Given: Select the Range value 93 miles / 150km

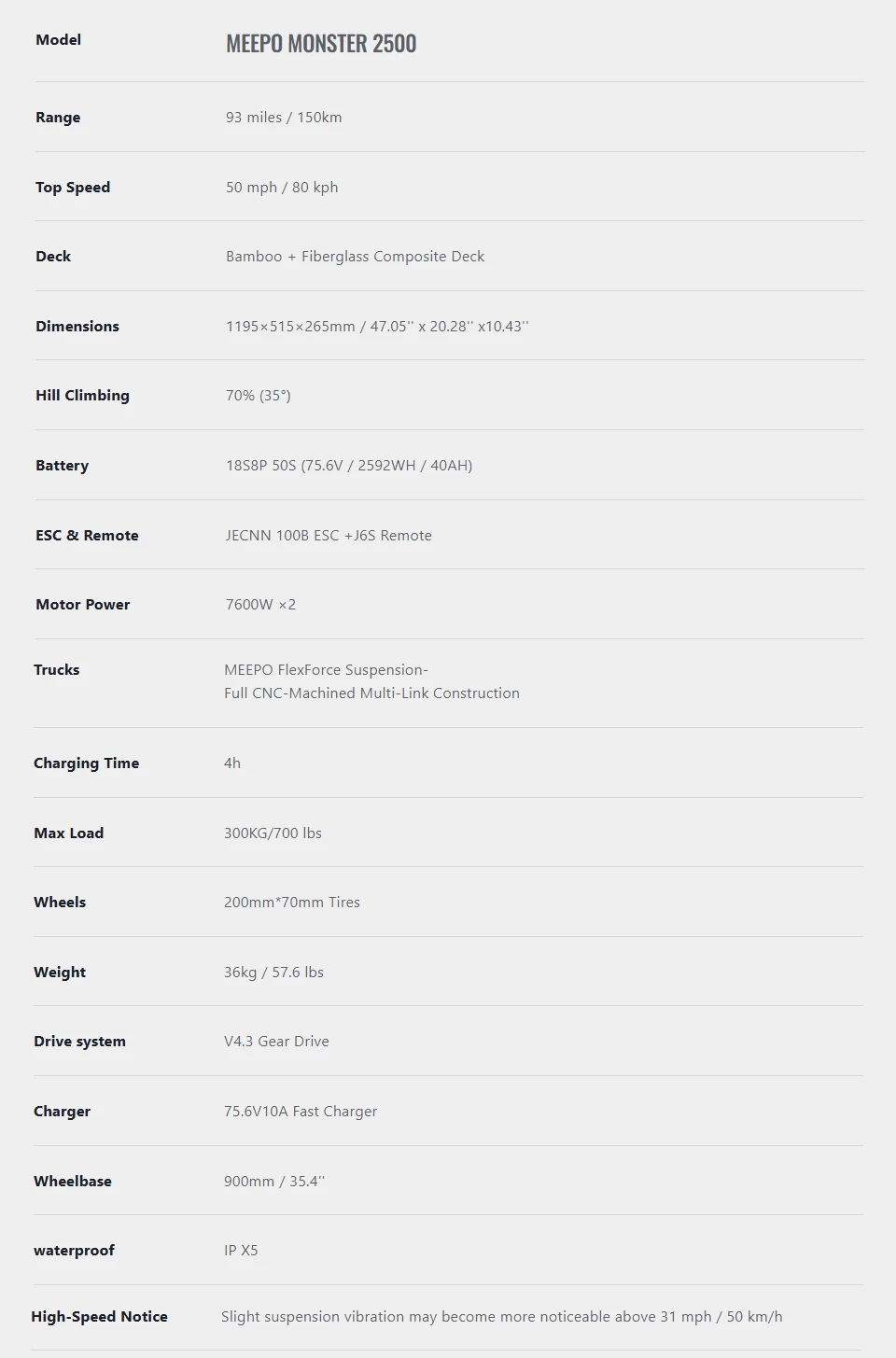Looking at the screenshot, I should [x=284, y=118].
